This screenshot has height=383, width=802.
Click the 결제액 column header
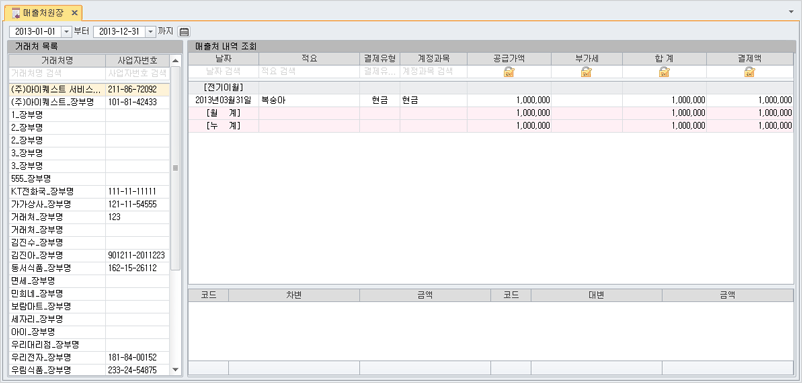click(750, 59)
